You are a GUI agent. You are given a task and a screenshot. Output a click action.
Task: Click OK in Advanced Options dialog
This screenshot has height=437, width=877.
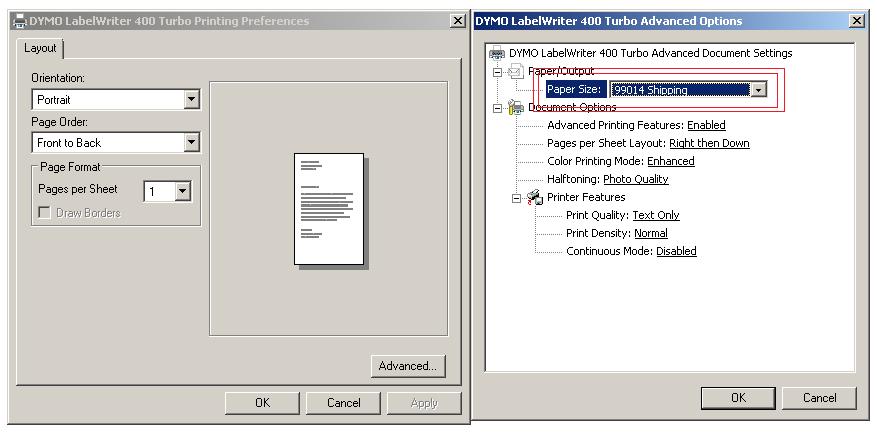pyautogui.click(x=738, y=398)
